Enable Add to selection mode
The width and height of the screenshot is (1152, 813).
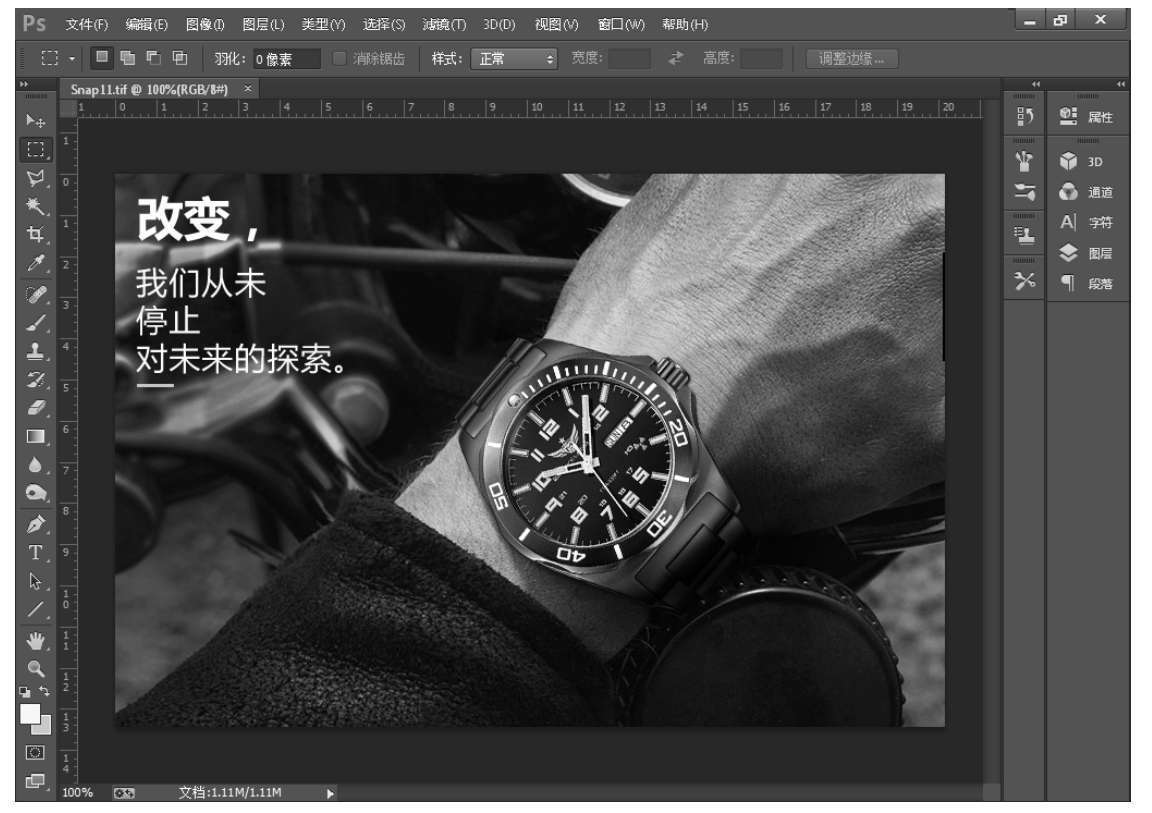(128, 58)
